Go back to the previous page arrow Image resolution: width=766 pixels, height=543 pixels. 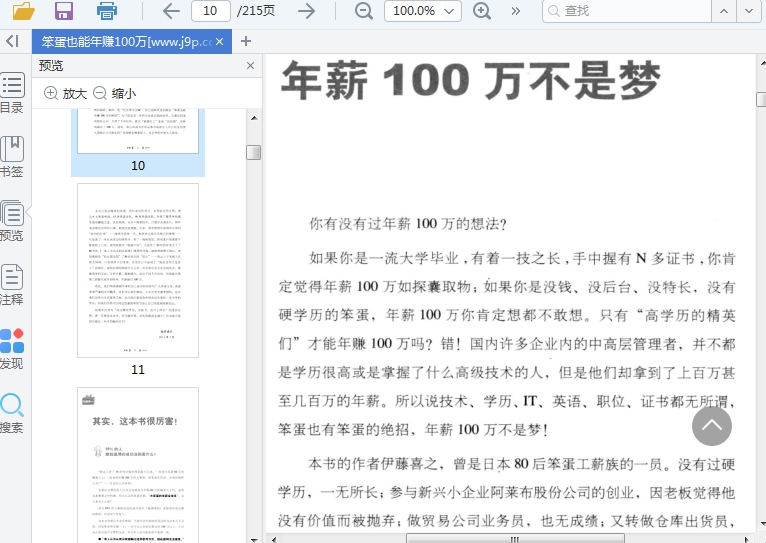pyautogui.click(x=171, y=11)
